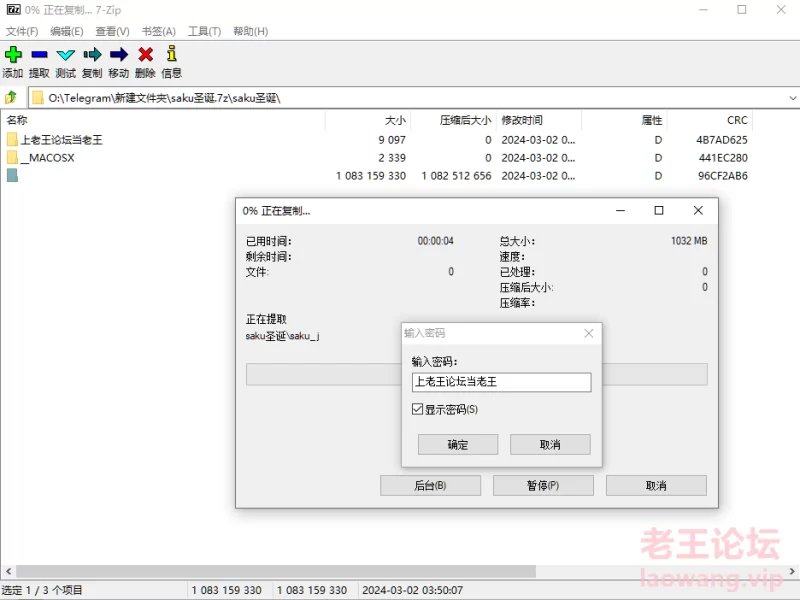800x600 pixels.
Task: Click the Move (移动) blue arrow icon
Action: 119,54
